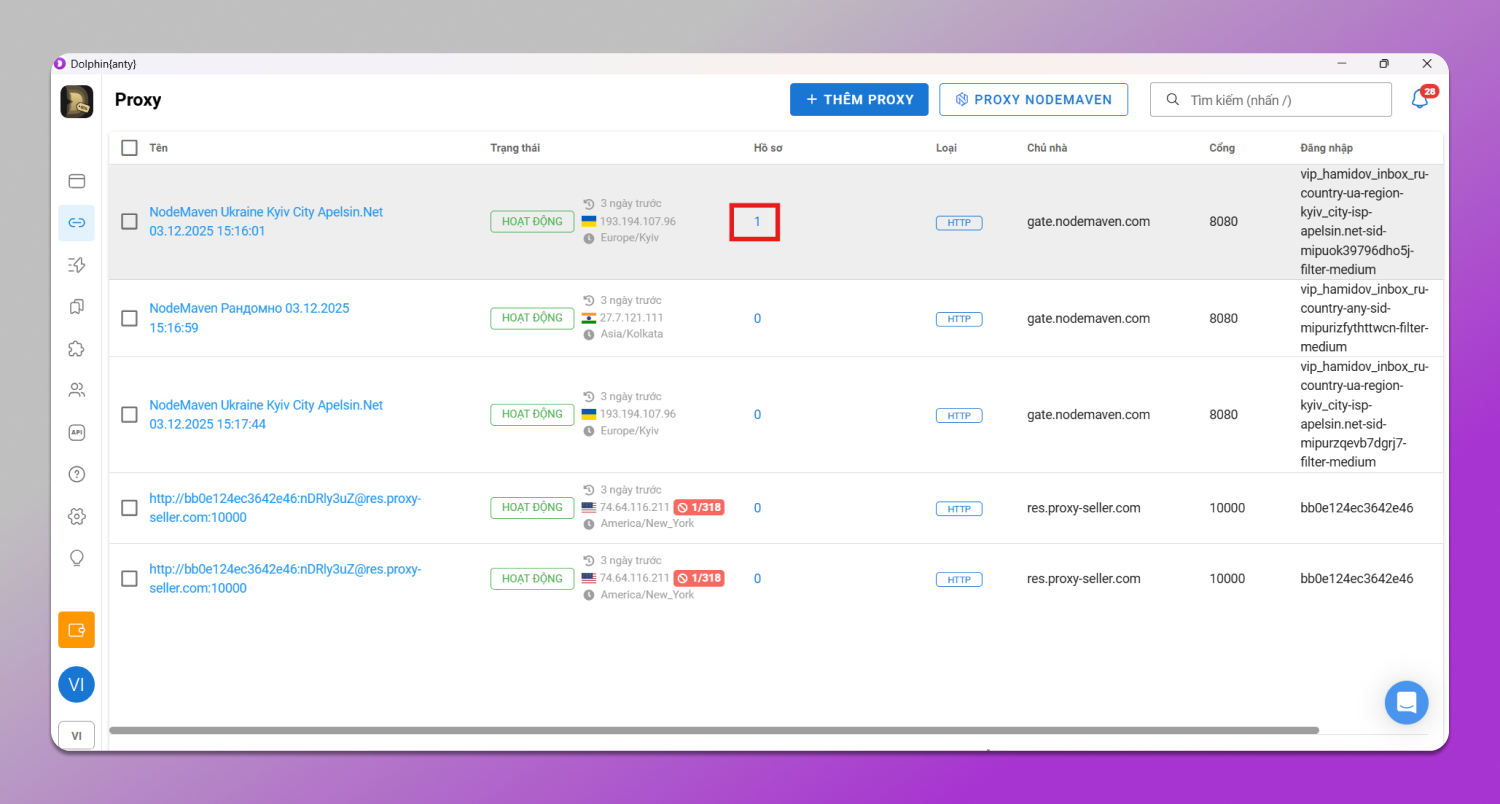
Task: Open the blue VI account avatar menu
Action: click(76, 684)
